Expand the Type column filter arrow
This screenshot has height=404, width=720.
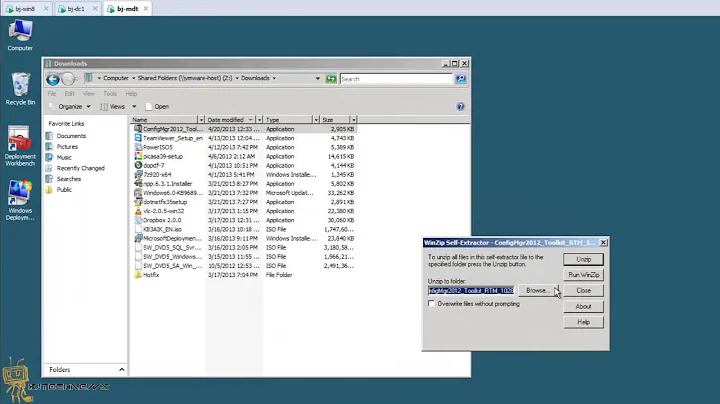pyautogui.click(x=316, y=120)
